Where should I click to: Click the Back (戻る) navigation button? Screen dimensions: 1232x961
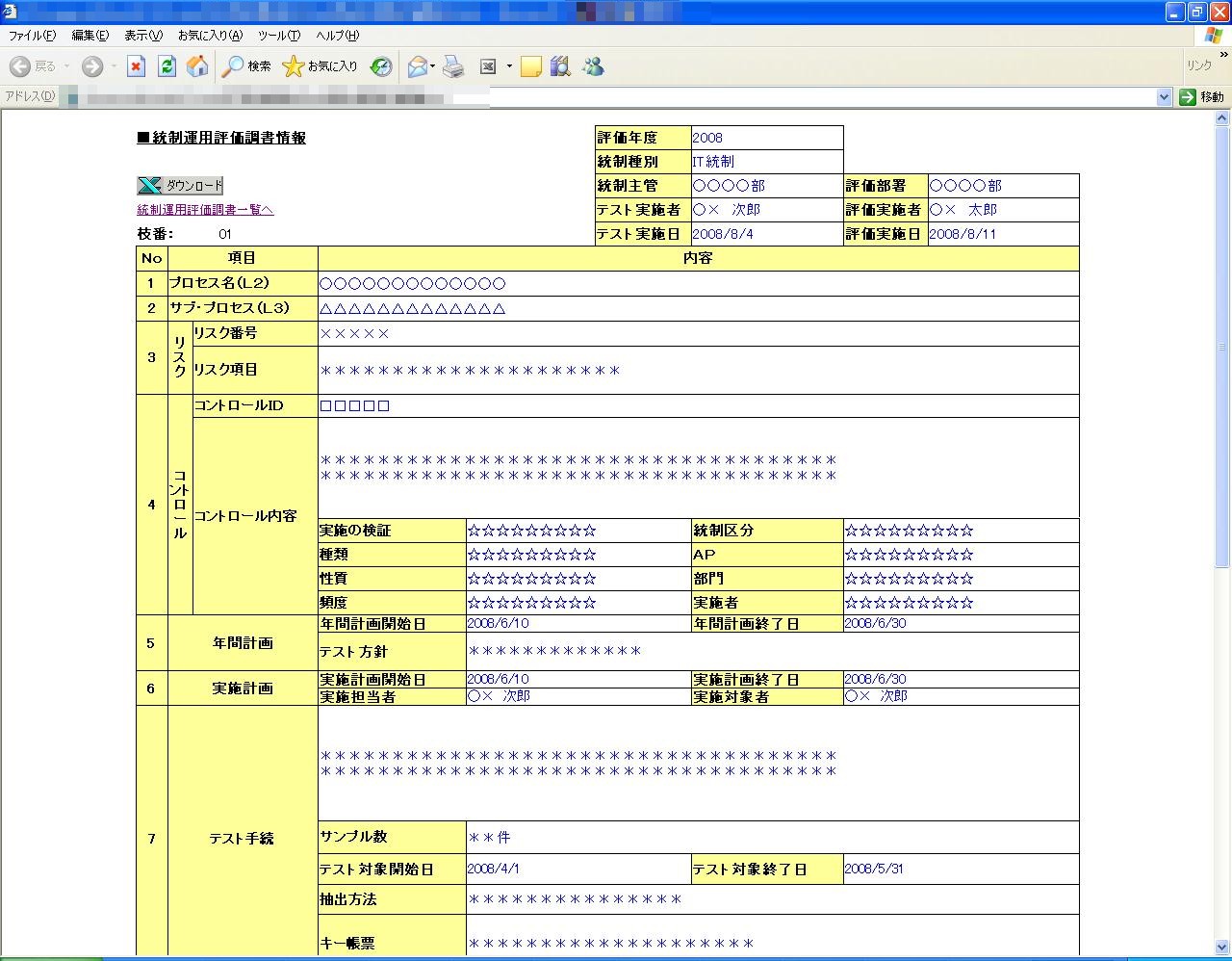click(33, 66)
